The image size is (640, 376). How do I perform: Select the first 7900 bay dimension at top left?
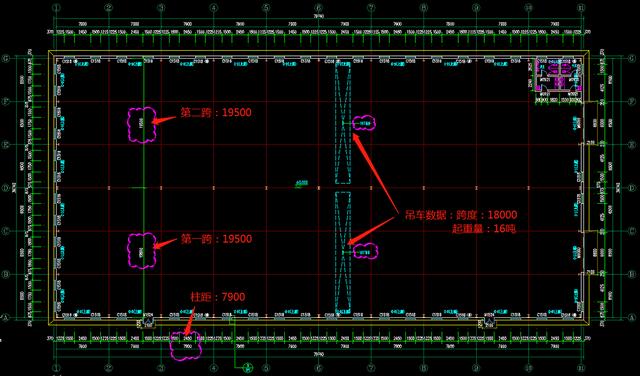tap(82, 24)
